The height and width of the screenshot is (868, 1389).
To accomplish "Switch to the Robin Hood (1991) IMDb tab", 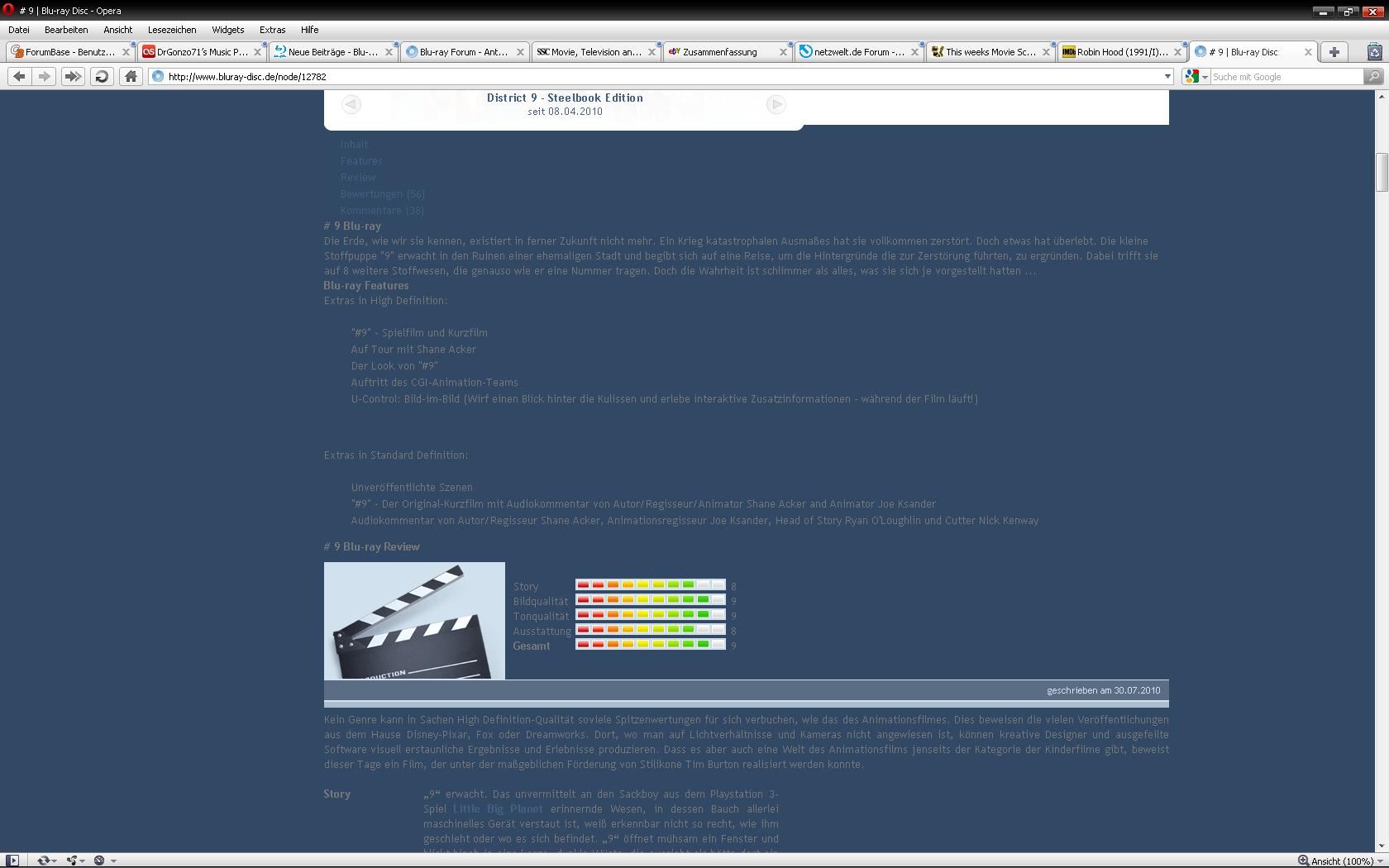I will point(1122,51).
